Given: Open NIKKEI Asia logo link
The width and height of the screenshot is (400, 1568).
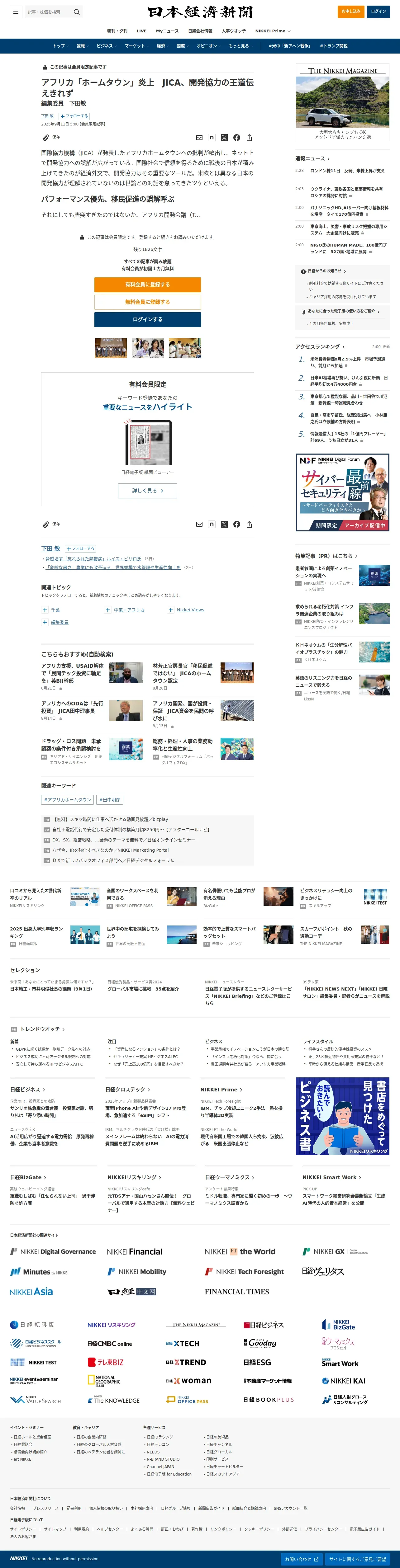Looking at the screenshot, I should coord(31,1292).
